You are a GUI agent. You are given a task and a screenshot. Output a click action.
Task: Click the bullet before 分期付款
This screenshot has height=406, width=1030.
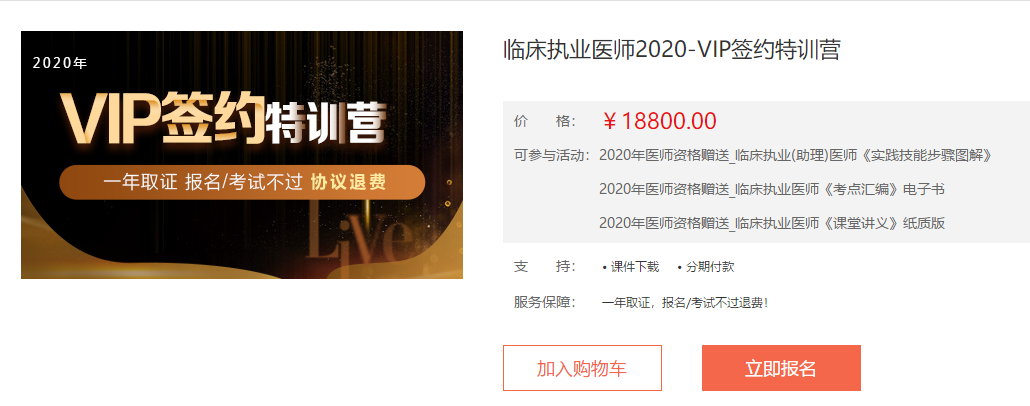(680, 267)
